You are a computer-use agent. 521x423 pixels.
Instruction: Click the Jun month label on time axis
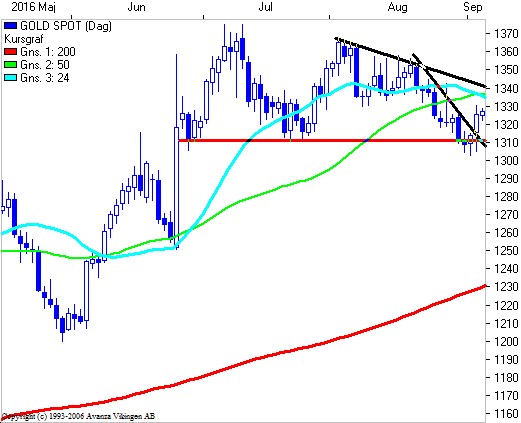[136, 7]
